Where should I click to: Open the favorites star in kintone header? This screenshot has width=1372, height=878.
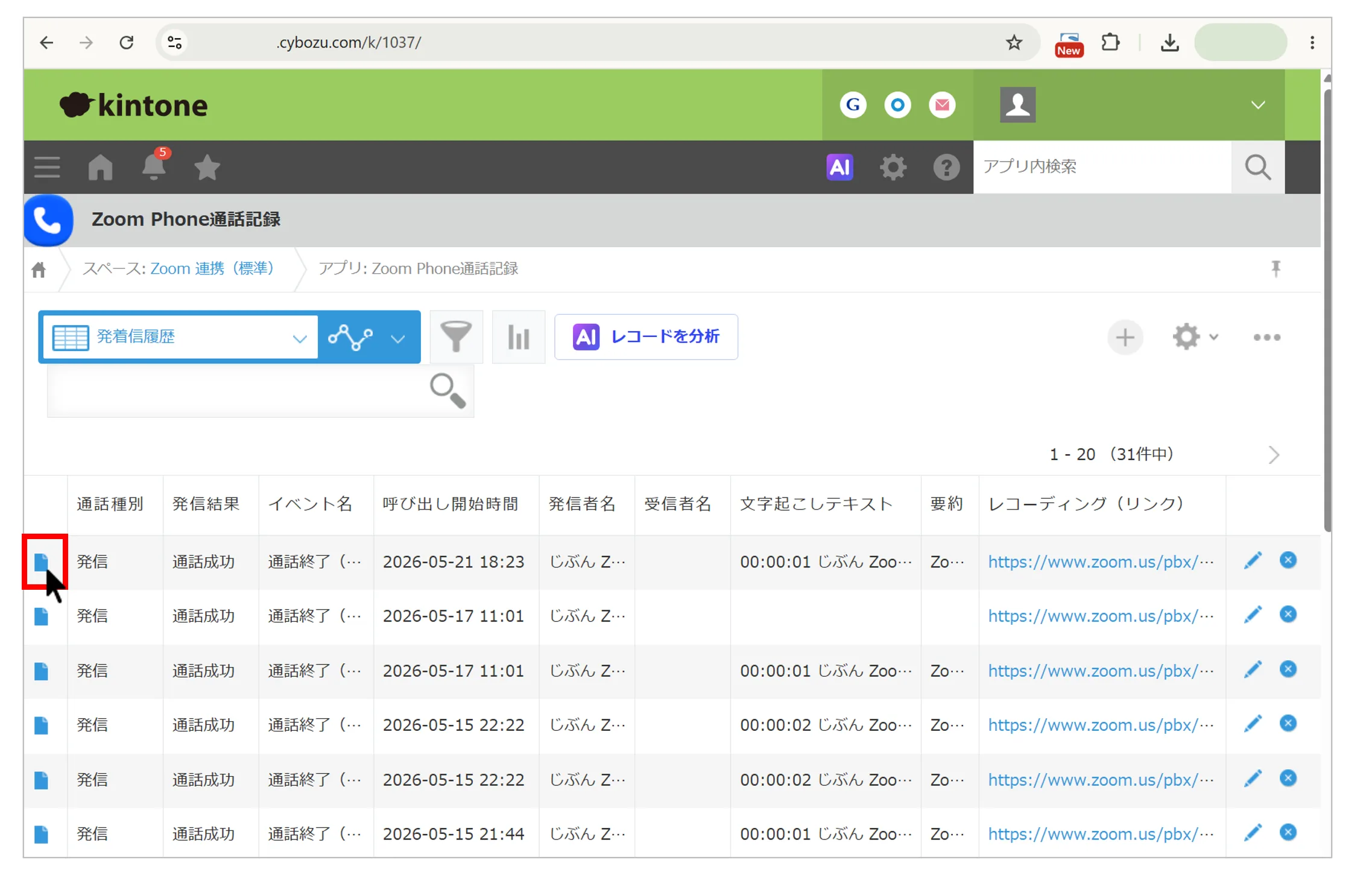pos(207,167)
